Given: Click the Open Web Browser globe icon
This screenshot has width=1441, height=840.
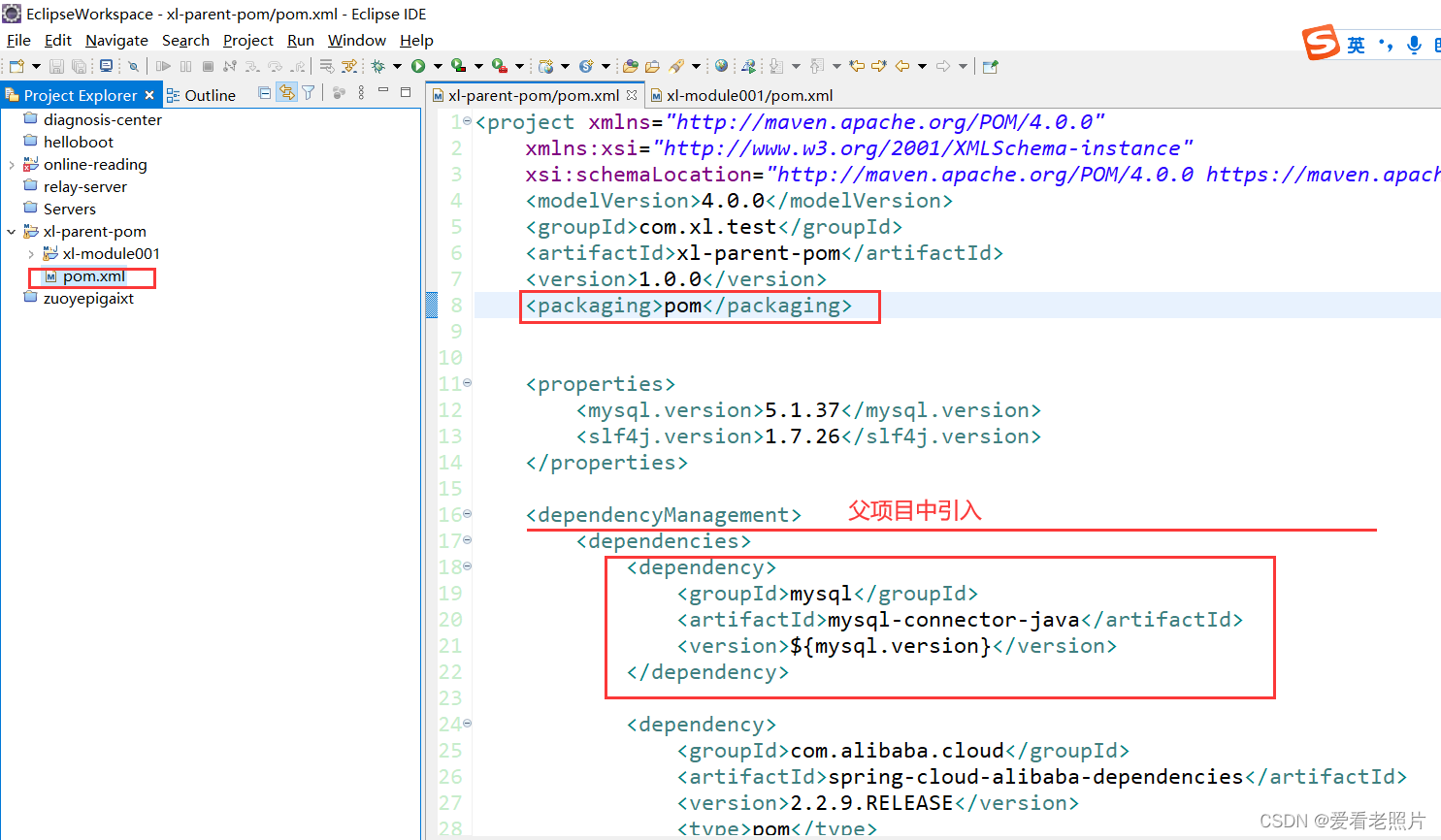Looking at the screenshot, I should click(721, 66).
